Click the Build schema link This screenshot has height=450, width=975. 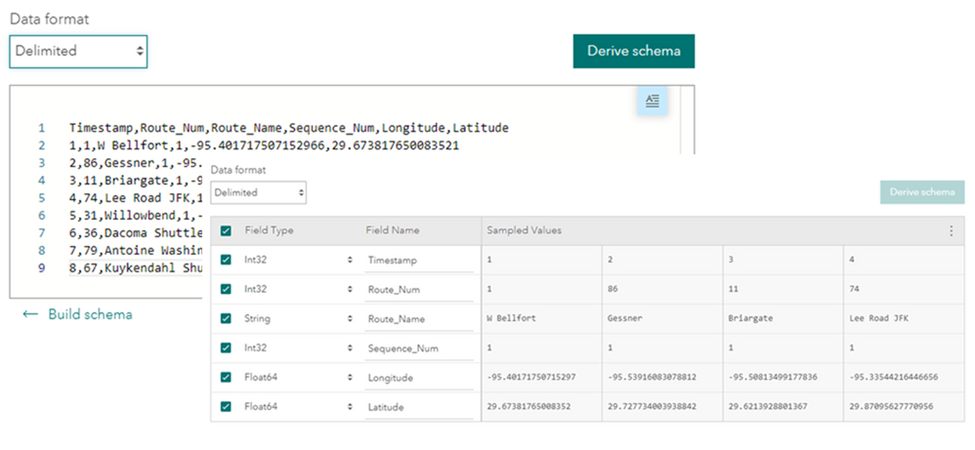point(90,314)
